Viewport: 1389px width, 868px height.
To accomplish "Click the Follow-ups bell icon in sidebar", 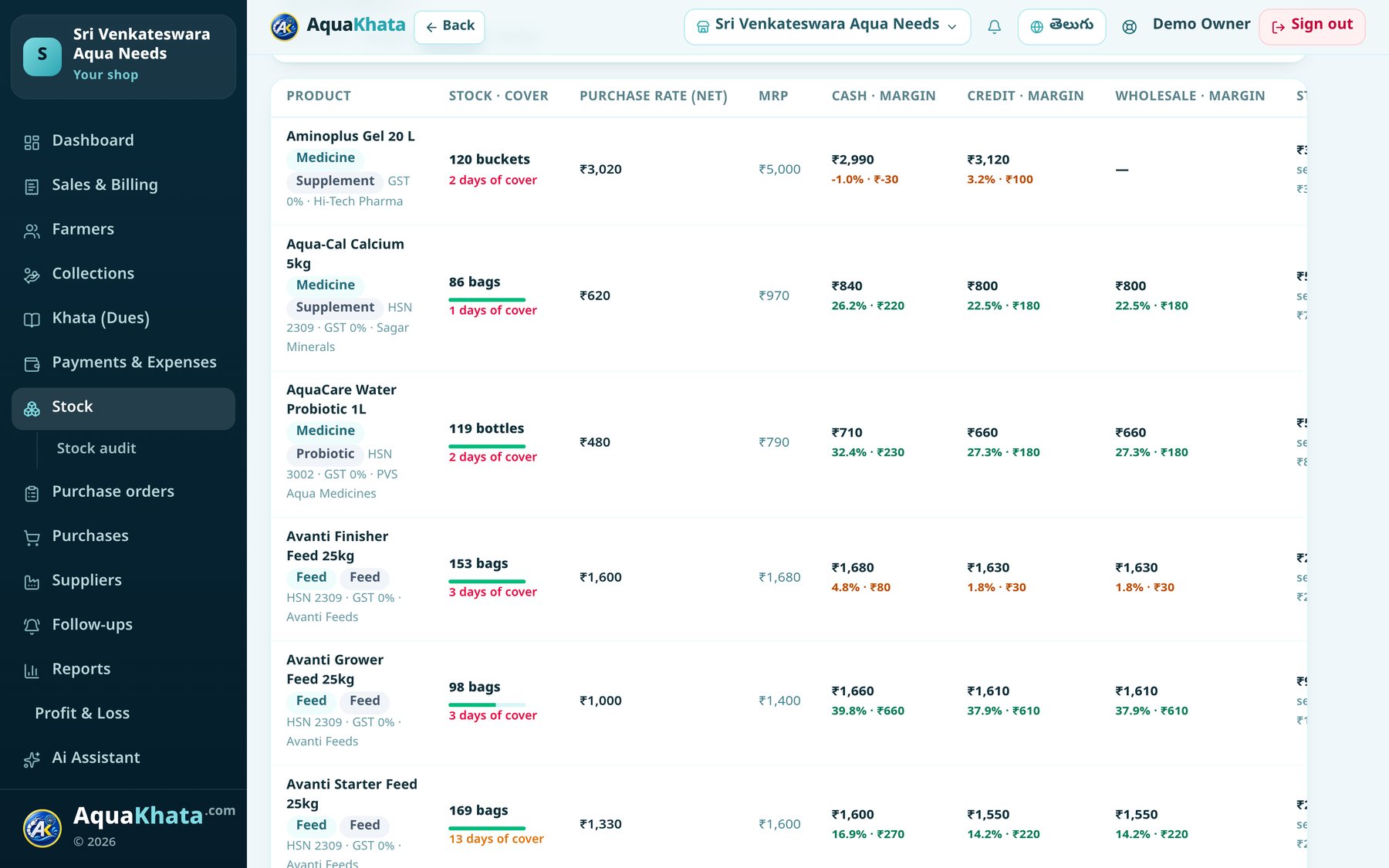I will (32, 626).
